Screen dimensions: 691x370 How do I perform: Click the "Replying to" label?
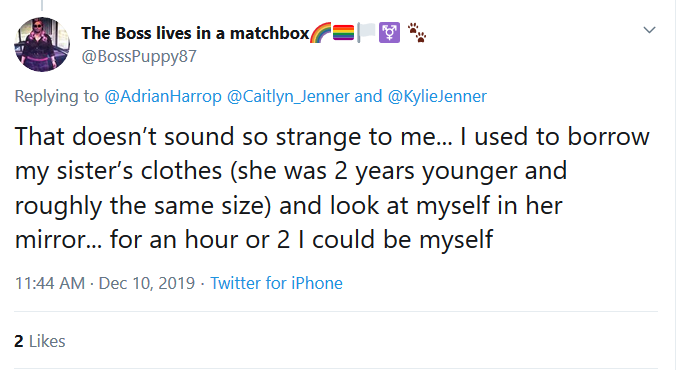[x=57, y=96]
